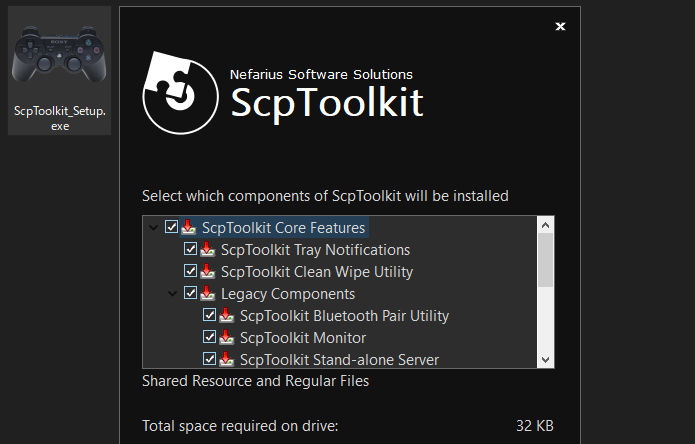695x444 pixels.
Task: Click the '32 KB' required space value
Action: pos(535,426)
